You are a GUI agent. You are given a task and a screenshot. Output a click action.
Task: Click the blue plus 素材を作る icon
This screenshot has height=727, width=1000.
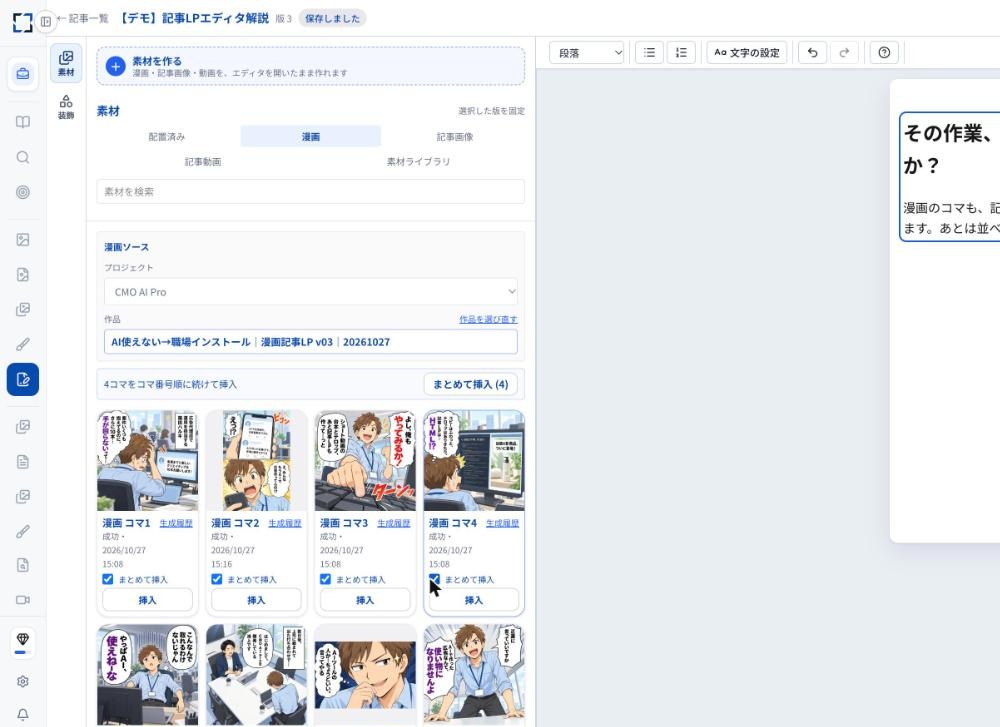point(115,66)
